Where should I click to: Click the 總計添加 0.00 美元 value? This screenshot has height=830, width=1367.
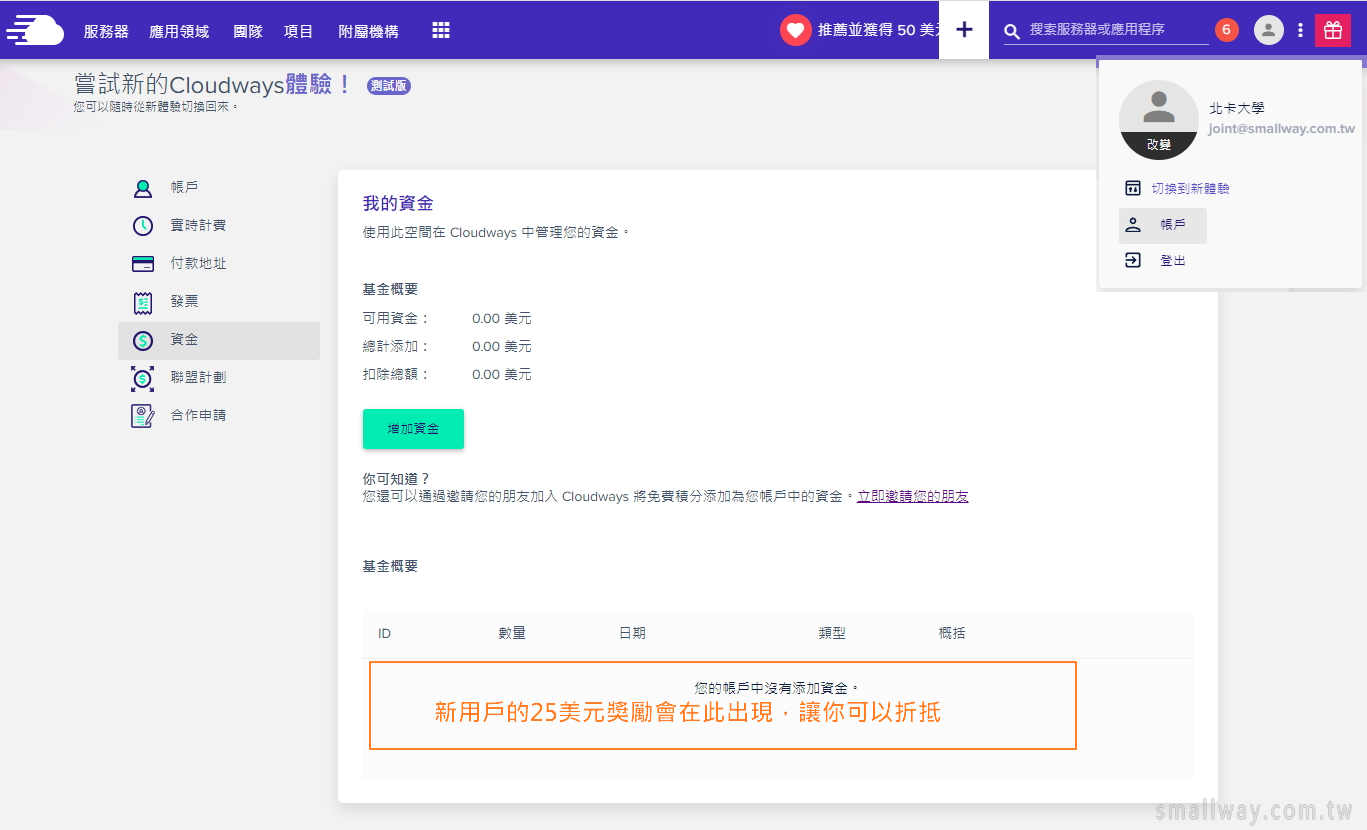point(502,347)
